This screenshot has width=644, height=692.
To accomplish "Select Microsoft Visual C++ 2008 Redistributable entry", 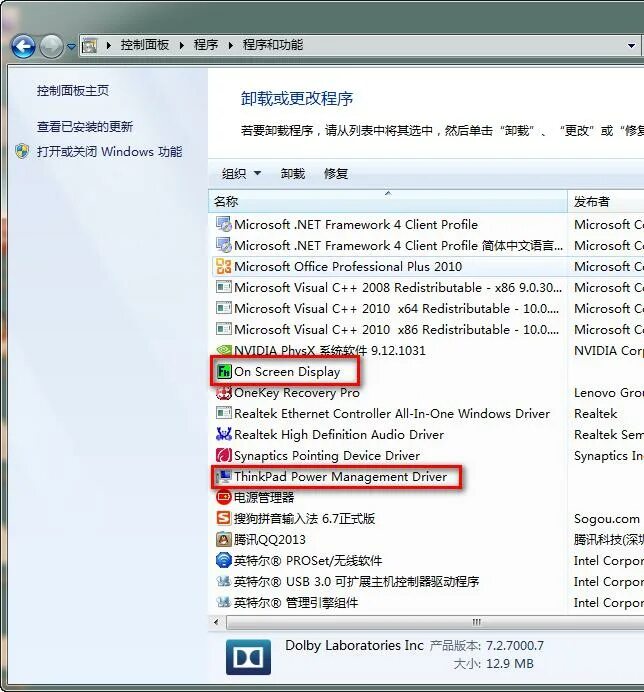I will coord(398,288).
